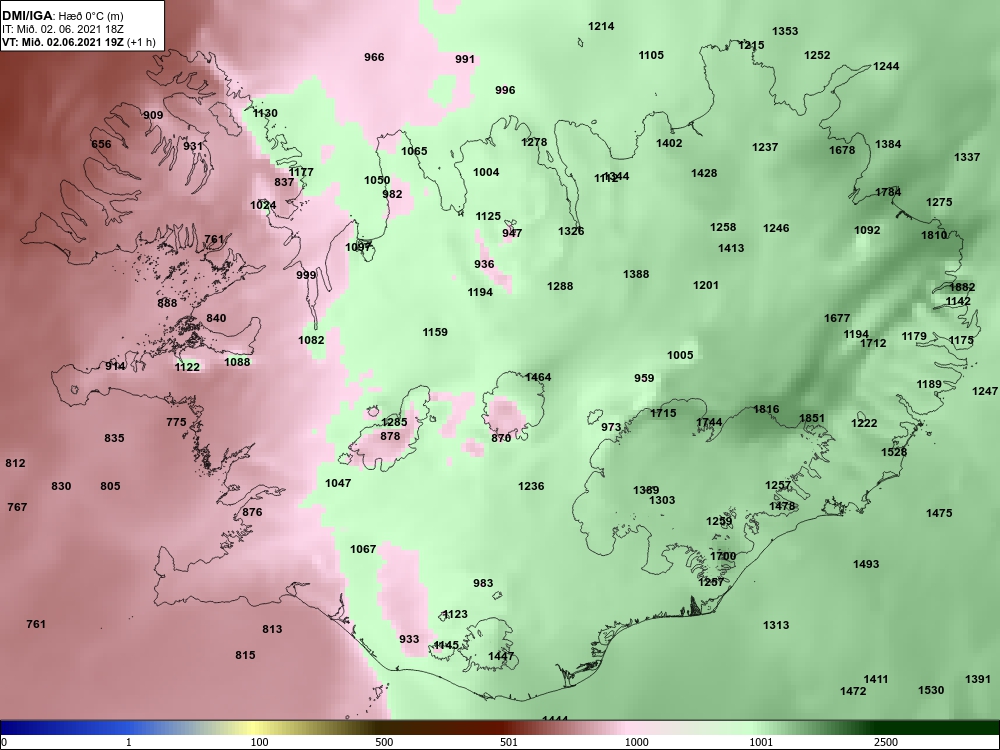Click the map value 966
Image resolution: width=1000 pixels, height=750 pixels.
coord(374,57)
